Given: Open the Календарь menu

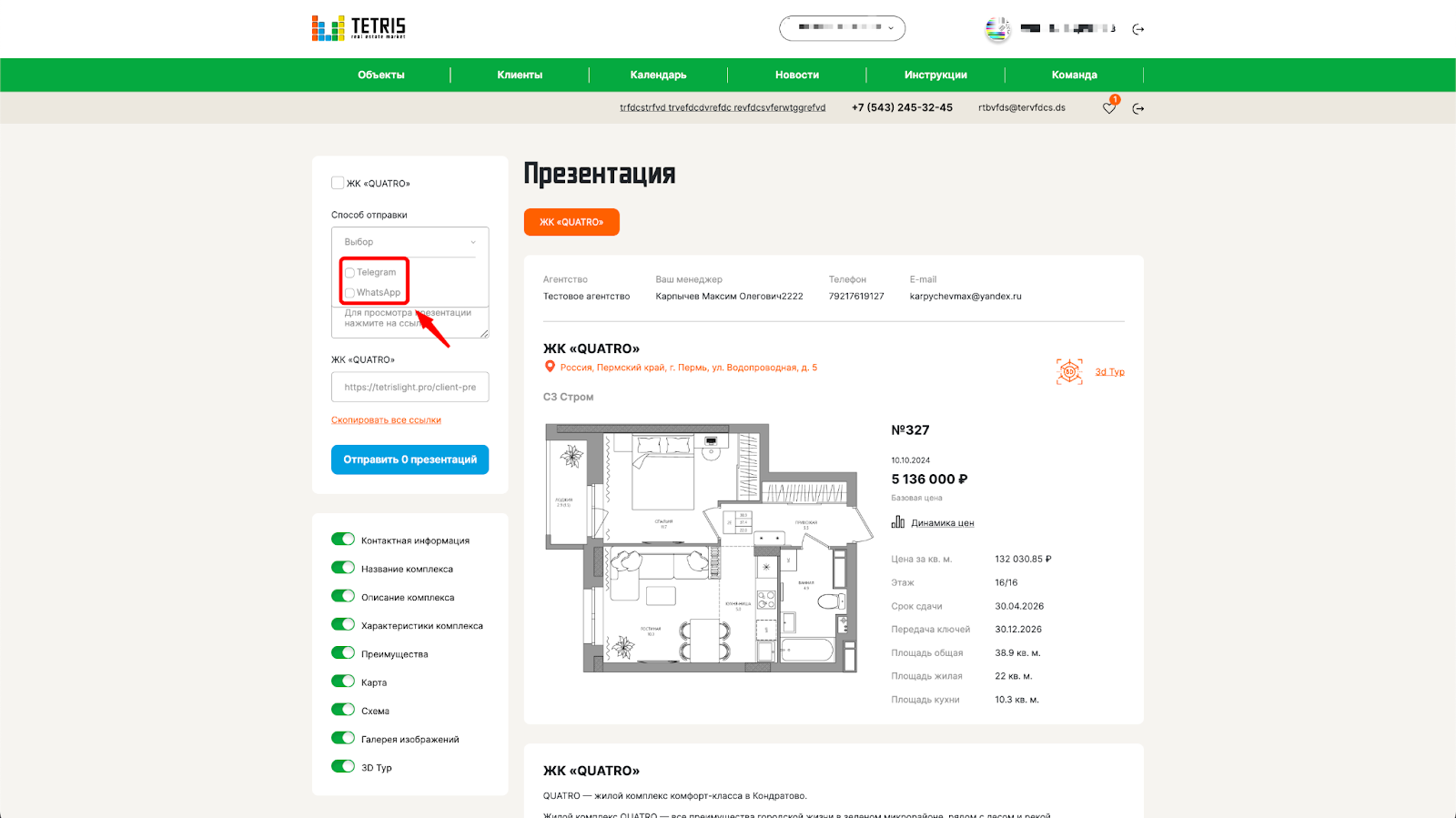Looking at the screenshot, I should click(x=658, y=75).
